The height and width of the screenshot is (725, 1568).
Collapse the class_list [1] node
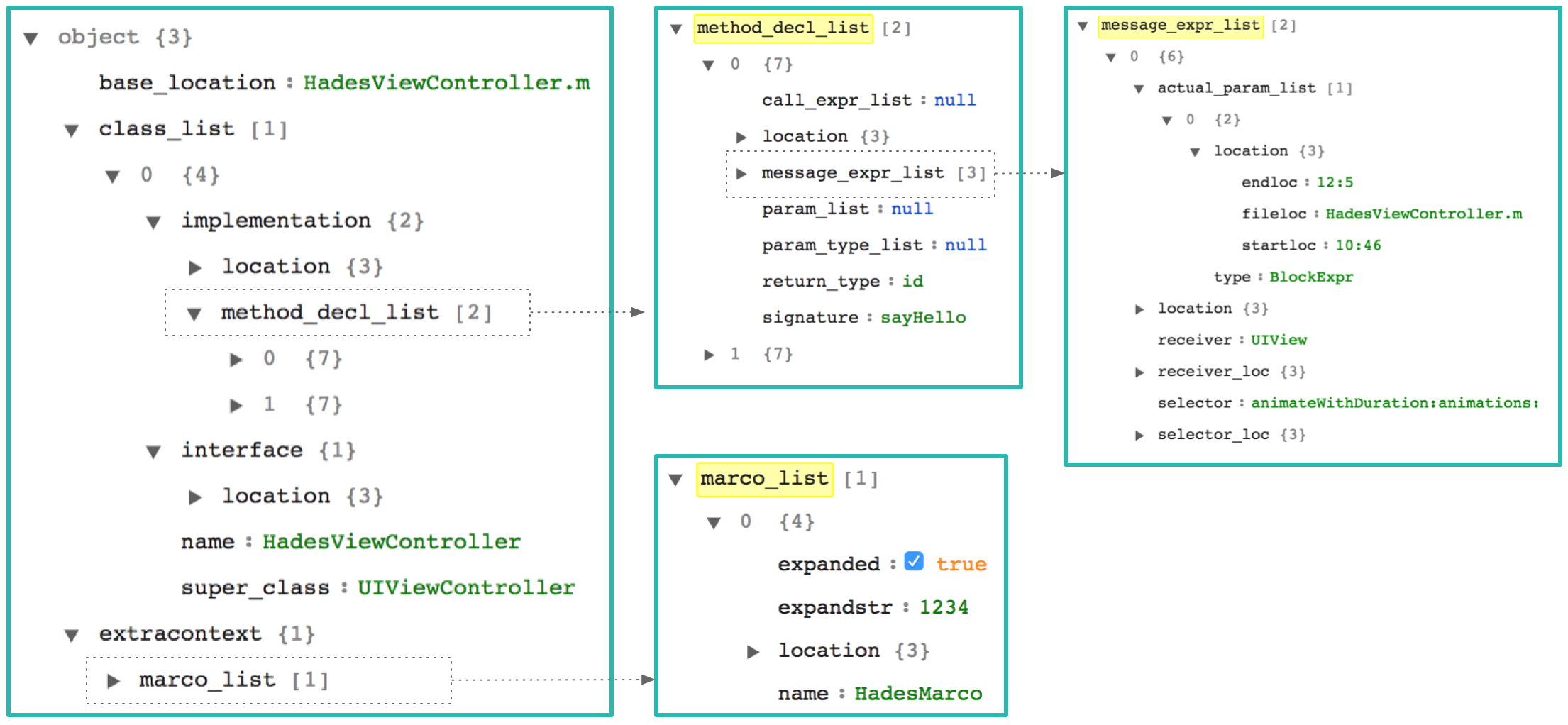point(72,131)
